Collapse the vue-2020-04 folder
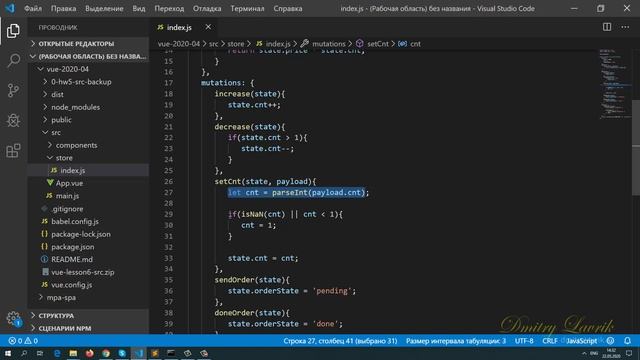Screen dimensions: 640x360 88,69
